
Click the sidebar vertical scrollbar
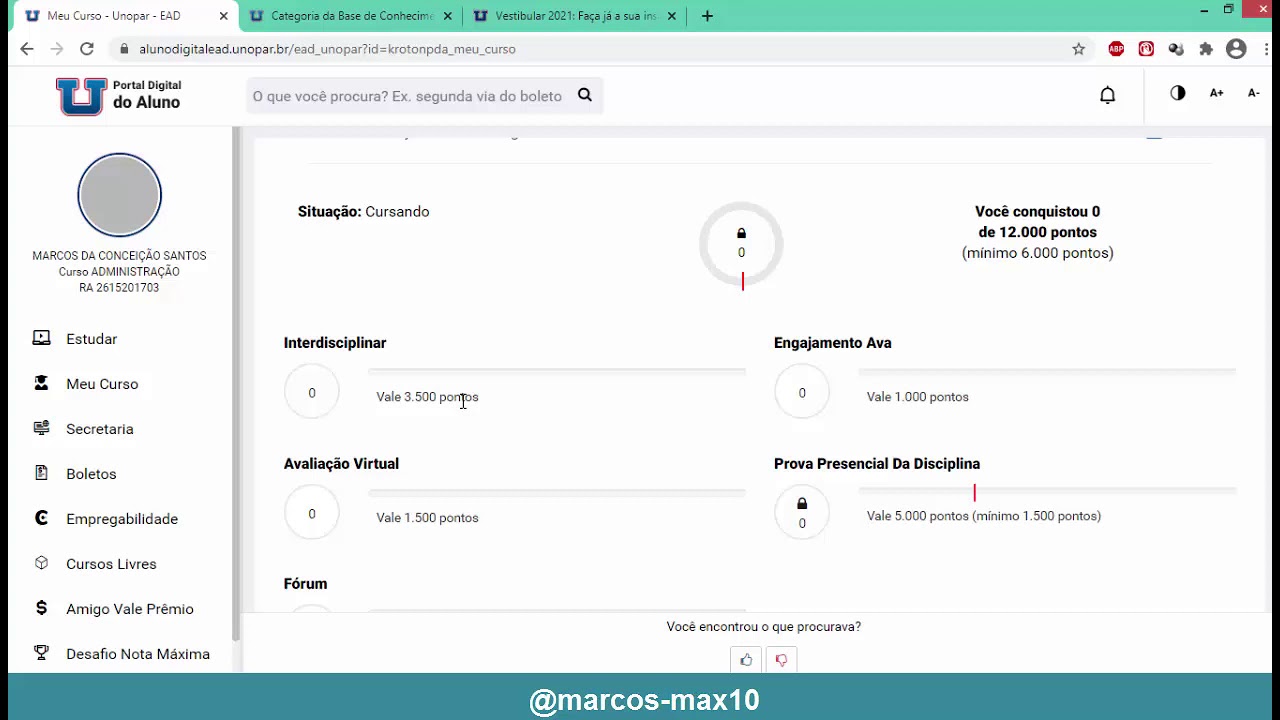[236, 385]
